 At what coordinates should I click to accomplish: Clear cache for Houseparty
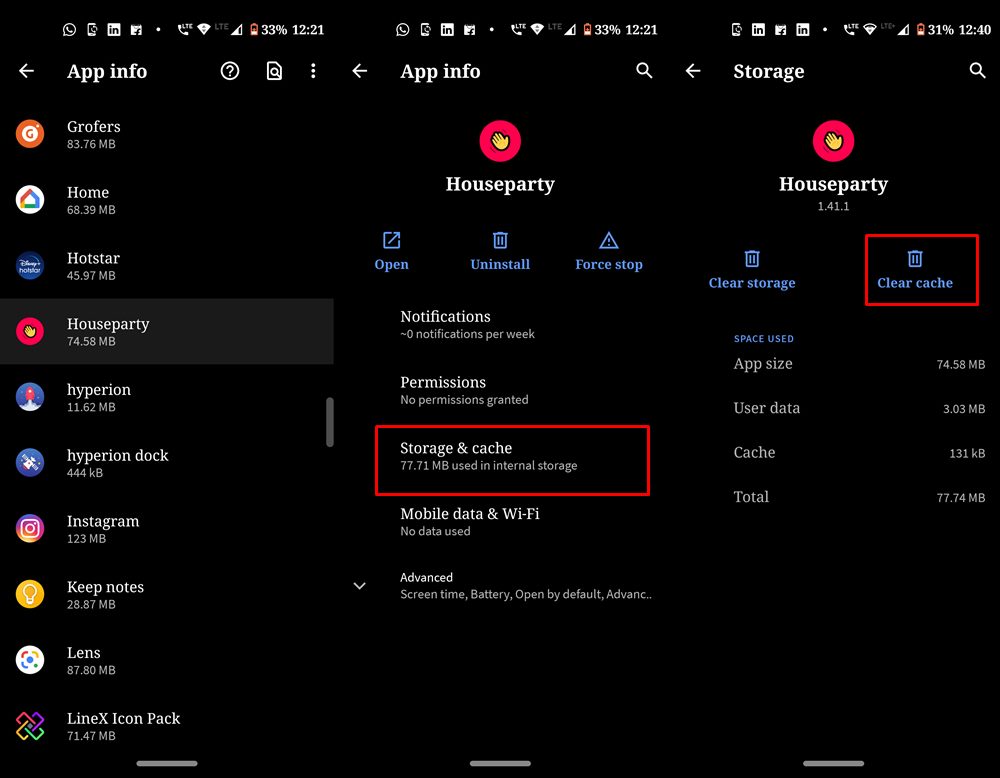coord(915,270)
